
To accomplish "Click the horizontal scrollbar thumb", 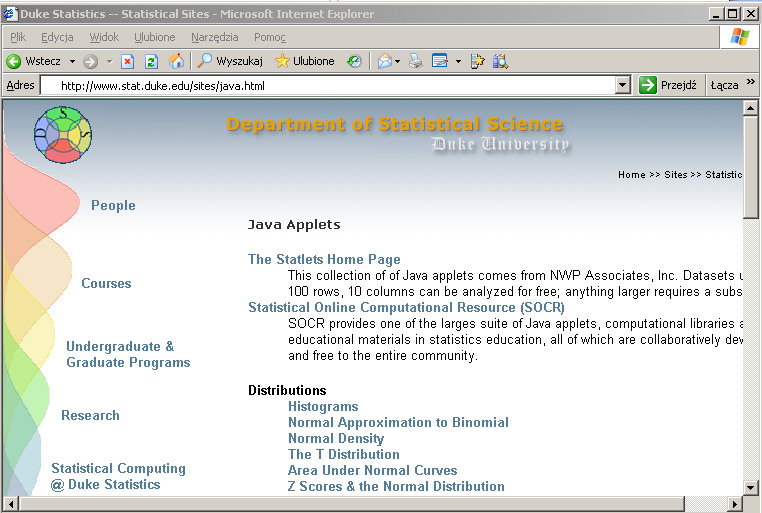I will [351, 504].
